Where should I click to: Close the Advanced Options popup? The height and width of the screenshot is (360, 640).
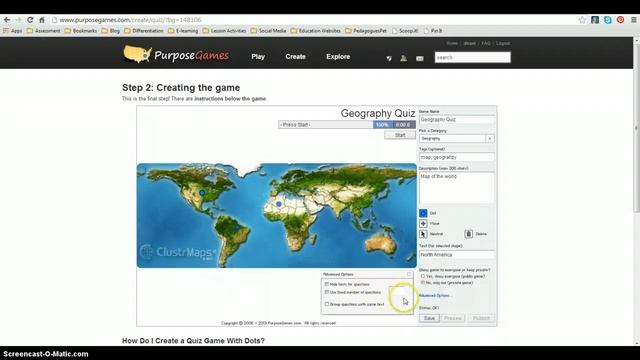point(409,274)
